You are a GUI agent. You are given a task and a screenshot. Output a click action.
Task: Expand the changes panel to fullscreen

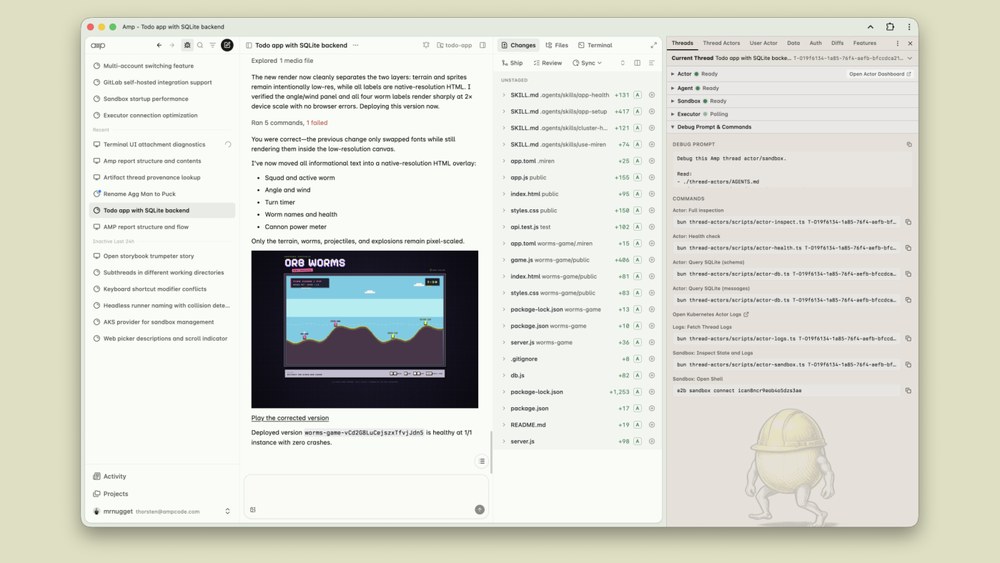coord(654,45)
